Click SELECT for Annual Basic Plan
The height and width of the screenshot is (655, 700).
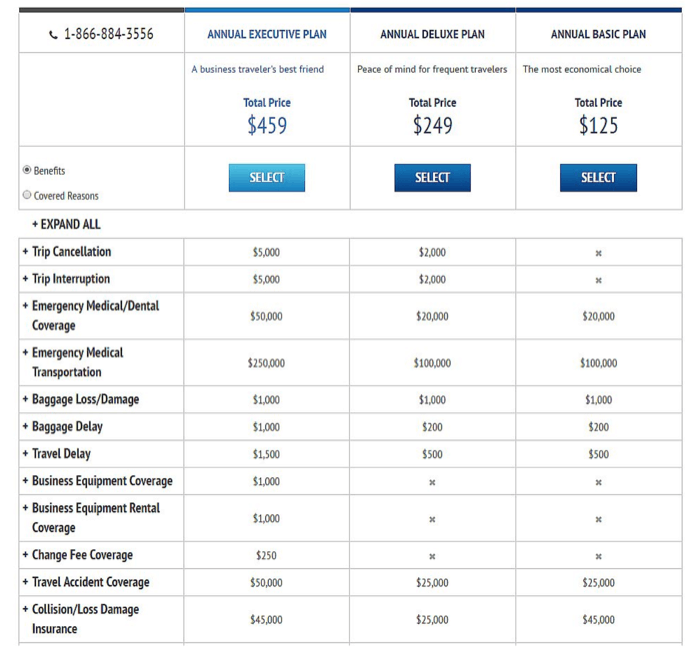[x=598, y=177]
